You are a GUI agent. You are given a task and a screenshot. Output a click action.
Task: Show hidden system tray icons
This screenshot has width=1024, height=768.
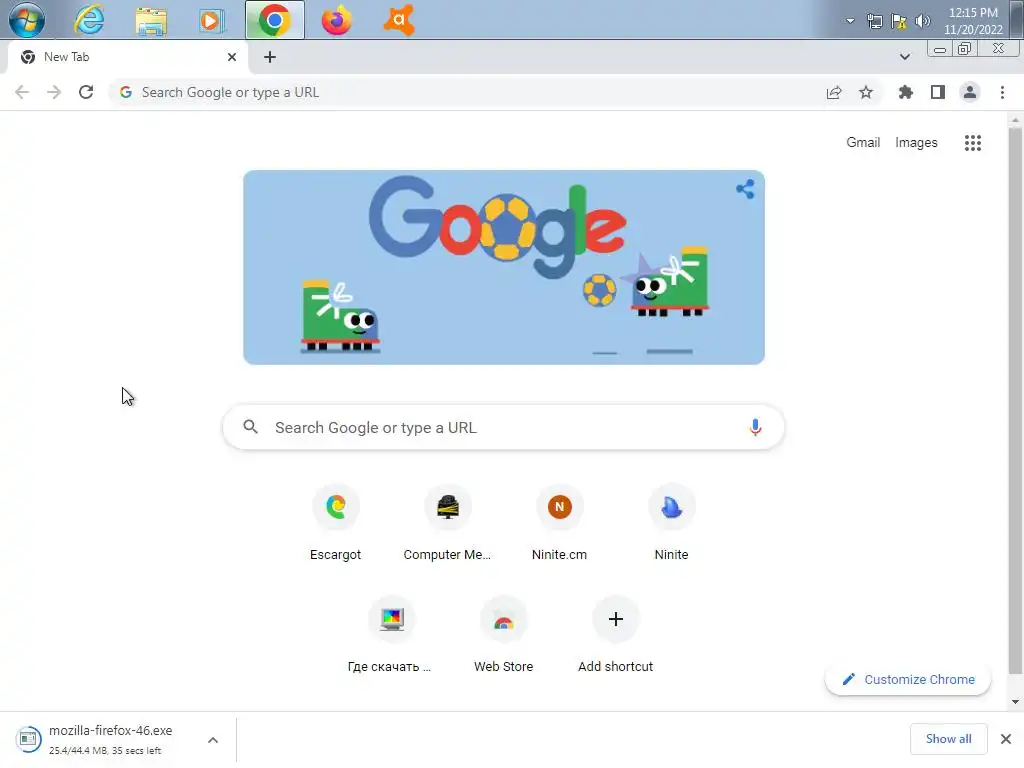tap(850, 21)
